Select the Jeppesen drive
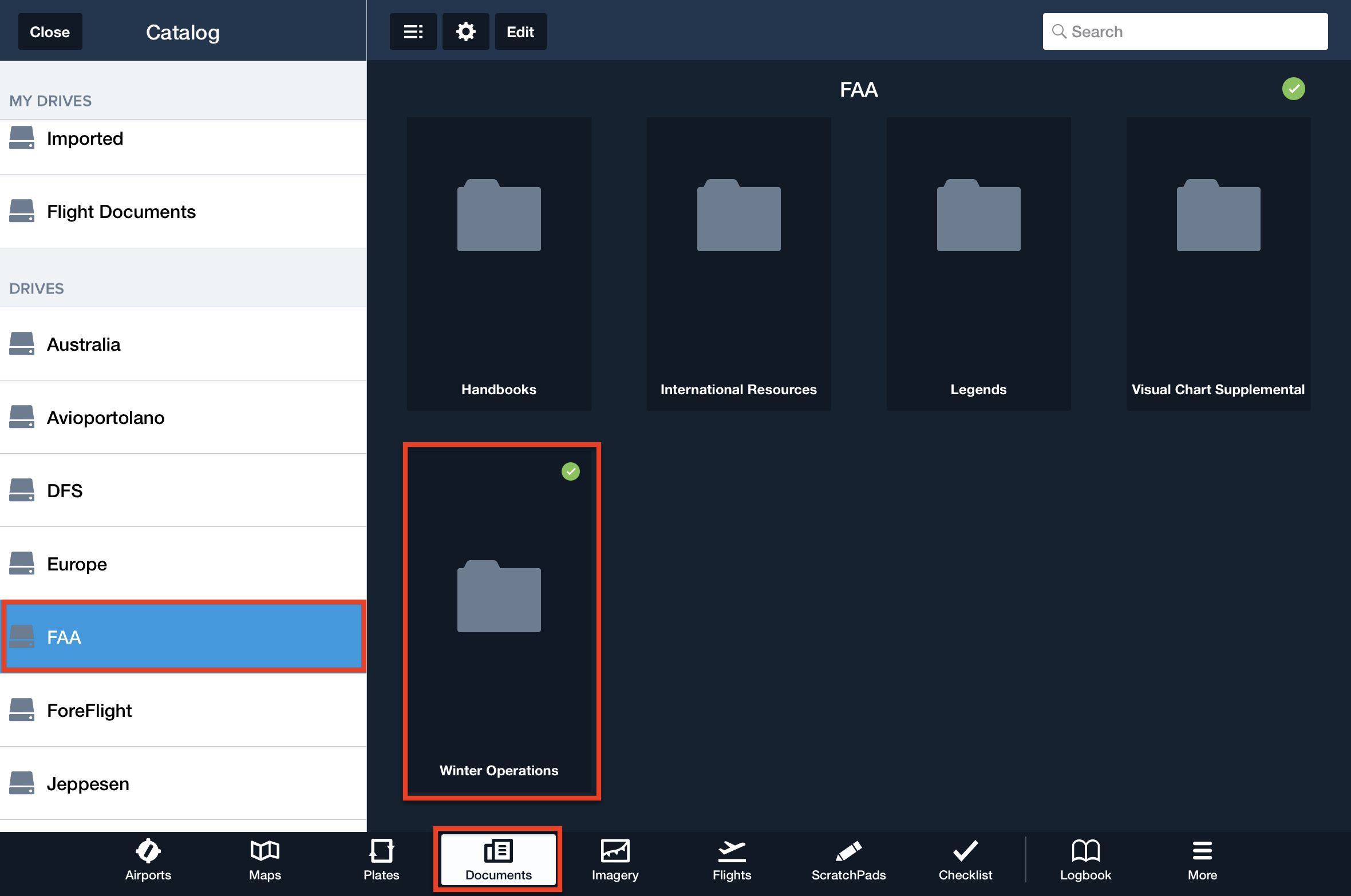Image resolution: width=1351 pixels, height=896 pixels. [183, 783]
